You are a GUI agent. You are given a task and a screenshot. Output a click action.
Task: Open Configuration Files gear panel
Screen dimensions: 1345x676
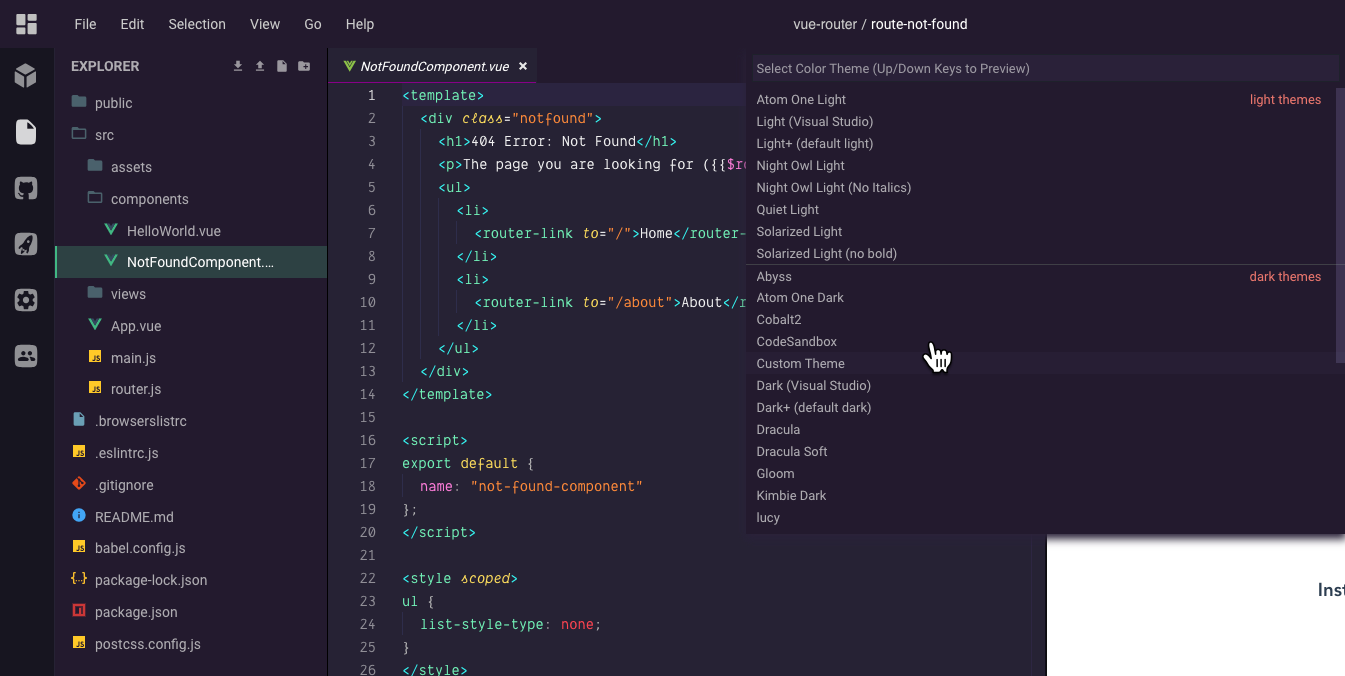pyautogui.click(x=26, y=299)
